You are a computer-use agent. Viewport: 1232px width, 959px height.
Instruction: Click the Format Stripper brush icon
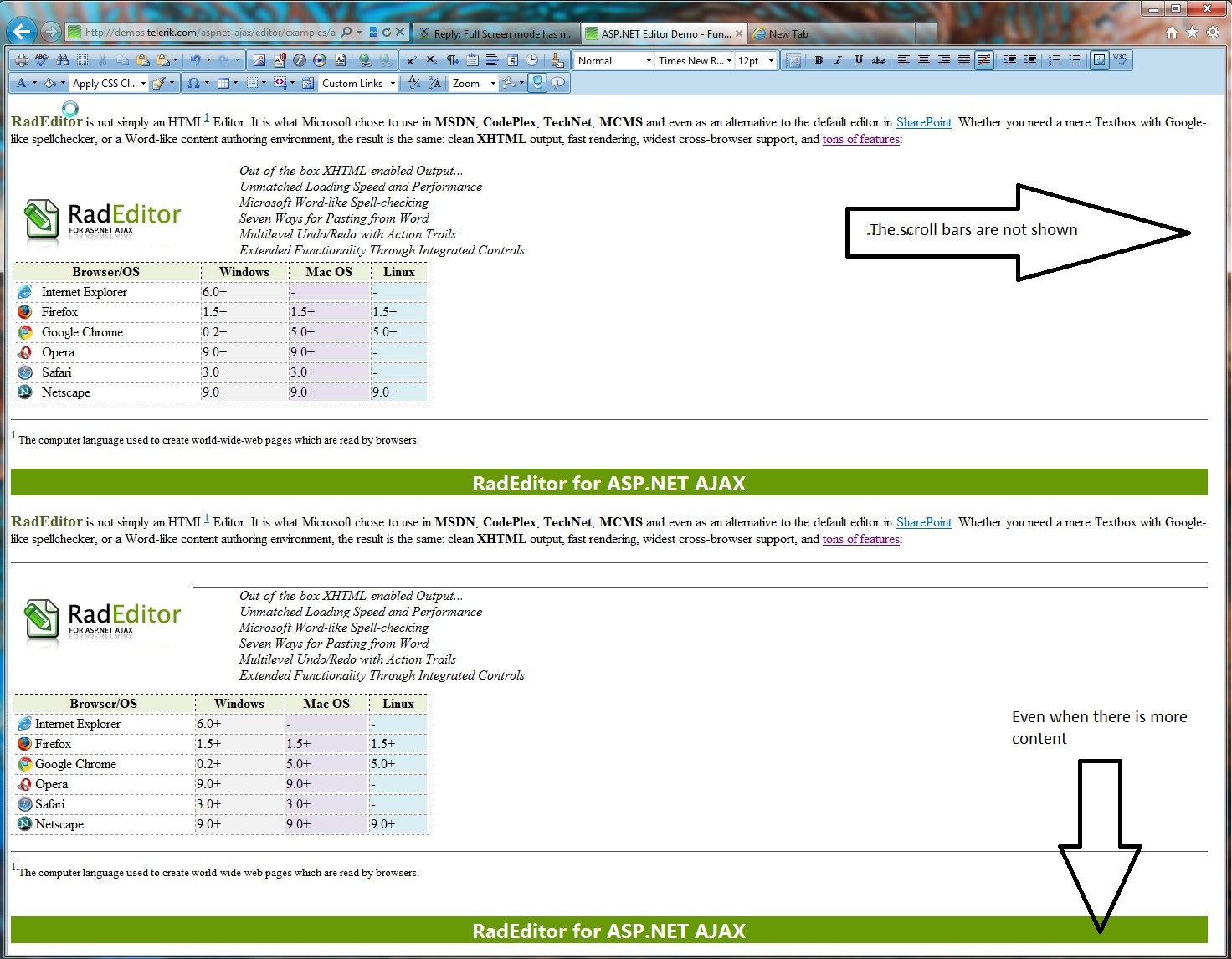point(557,60)
